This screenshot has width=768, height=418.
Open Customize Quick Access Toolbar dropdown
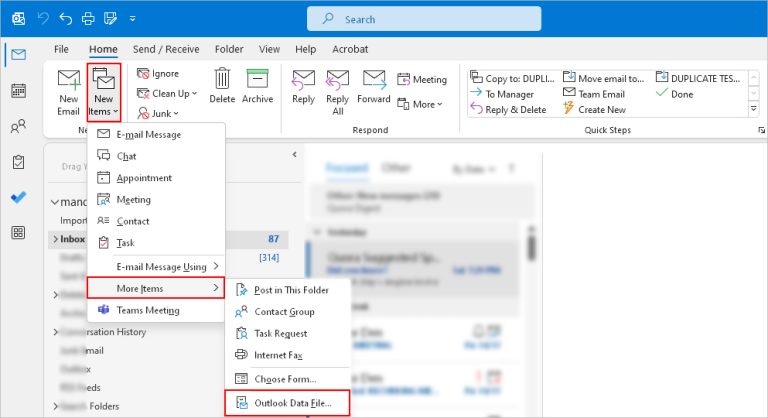pos(132,19)
